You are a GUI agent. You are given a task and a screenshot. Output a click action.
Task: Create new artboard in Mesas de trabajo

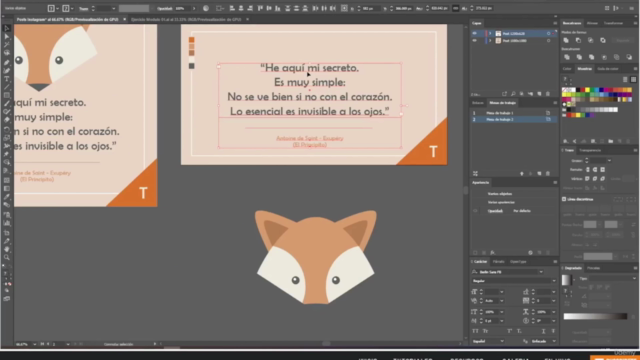tap(540, 173)
